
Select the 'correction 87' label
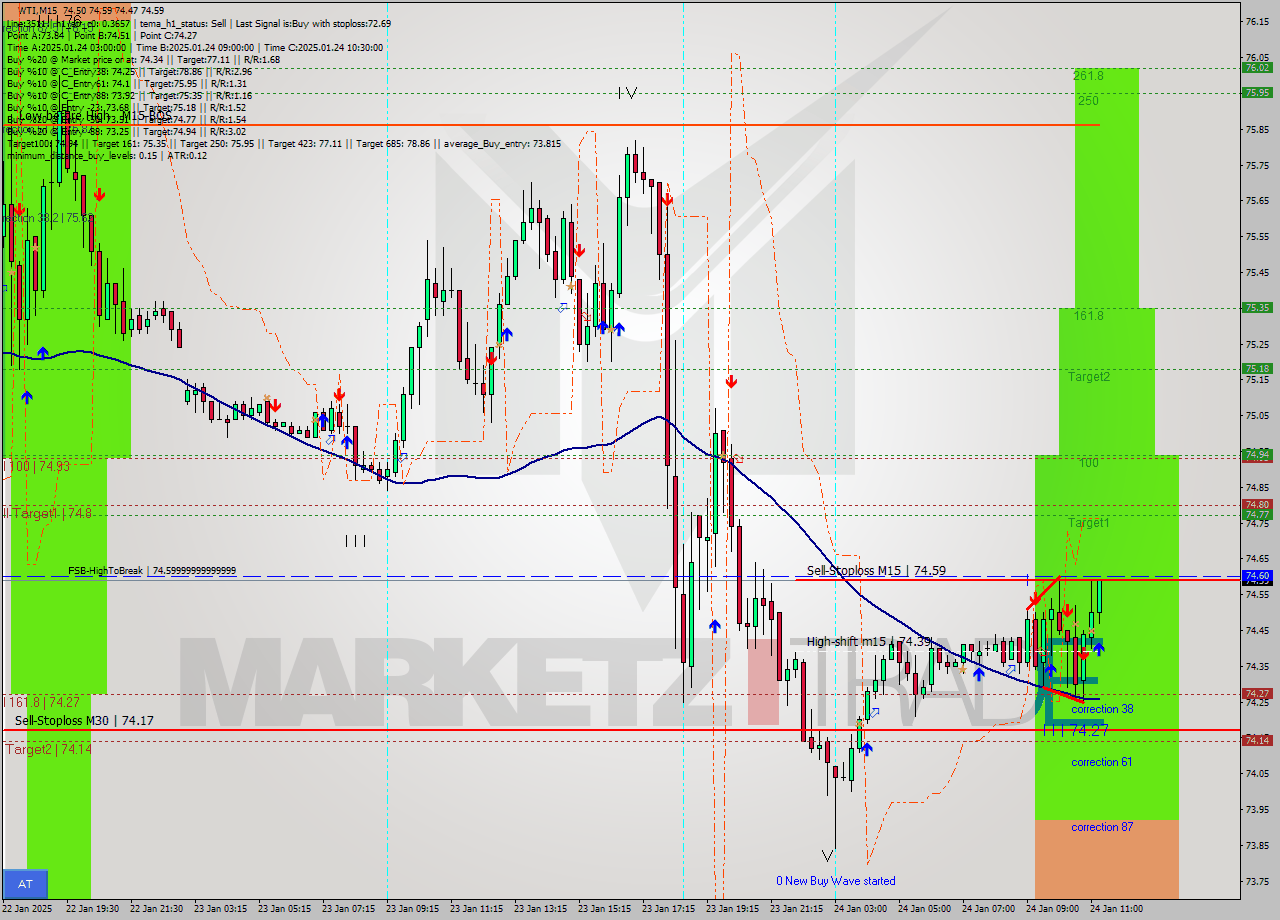click(1102, 827)
